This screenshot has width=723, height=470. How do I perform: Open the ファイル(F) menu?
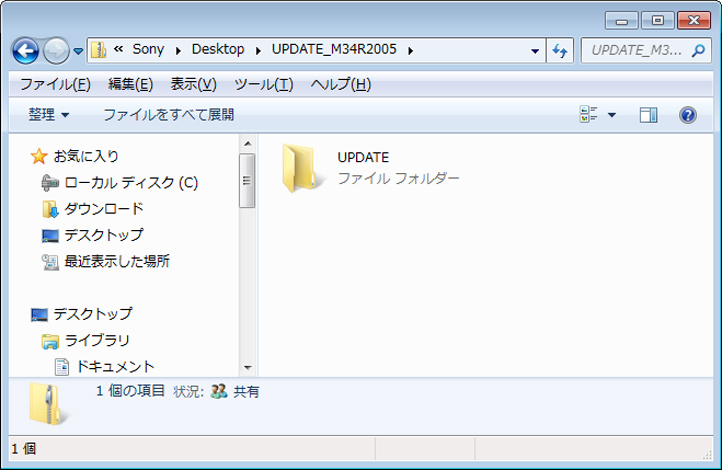[x=55, y=84]
